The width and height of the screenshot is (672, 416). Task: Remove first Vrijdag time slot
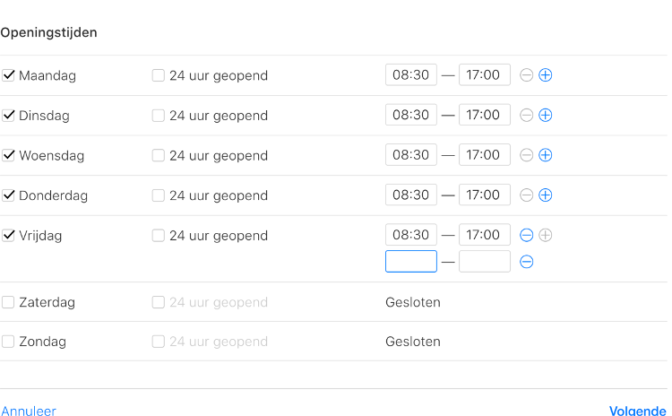click(527, 235)
